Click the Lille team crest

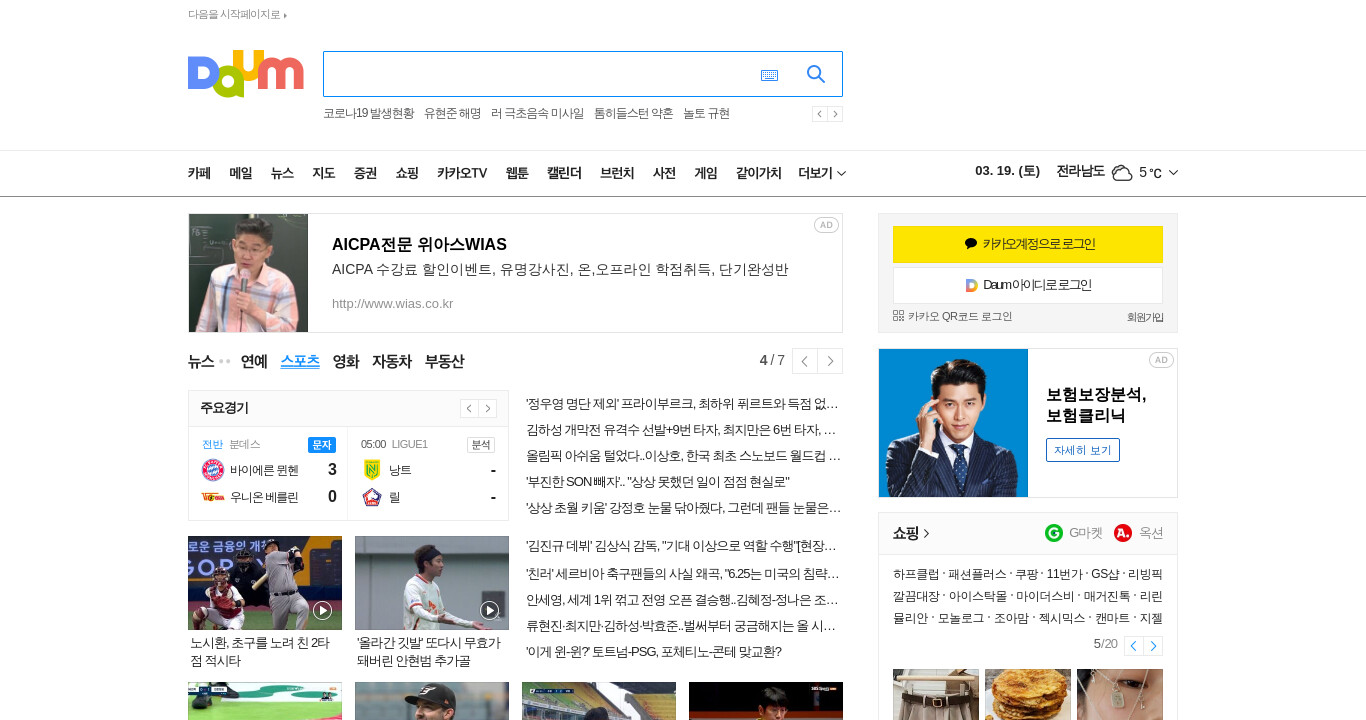pos(372,497)
